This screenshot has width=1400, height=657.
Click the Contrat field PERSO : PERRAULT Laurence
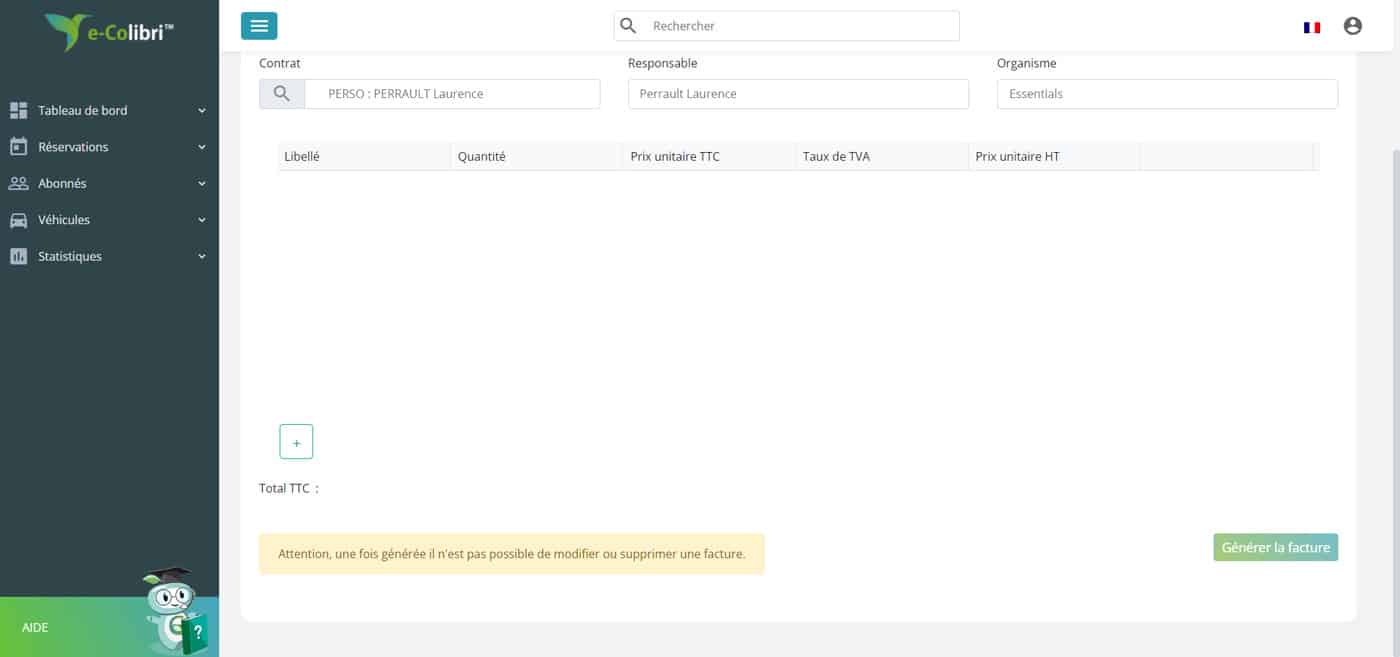point(452,94)
